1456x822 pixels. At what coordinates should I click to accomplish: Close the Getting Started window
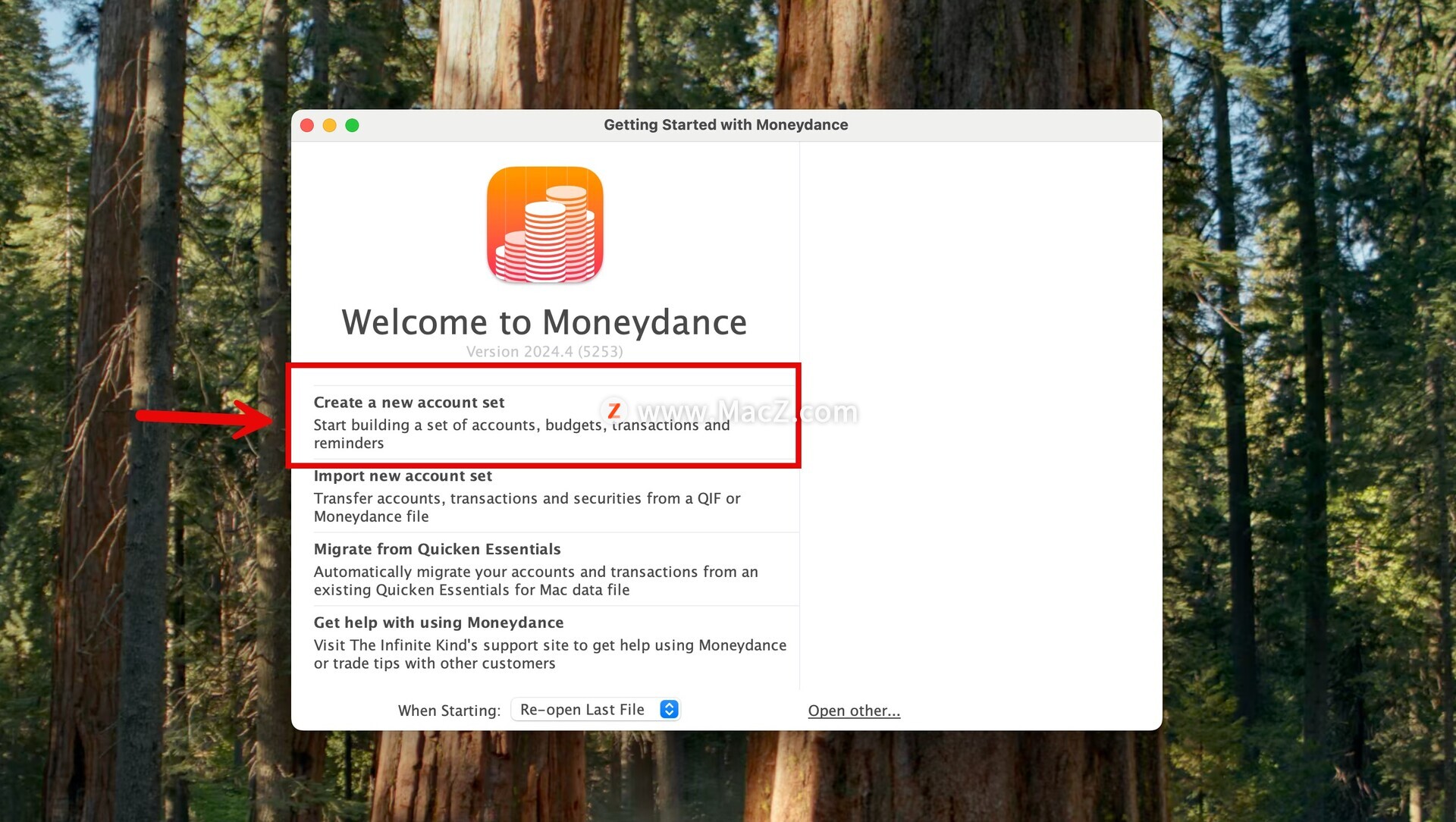point(307,125)
